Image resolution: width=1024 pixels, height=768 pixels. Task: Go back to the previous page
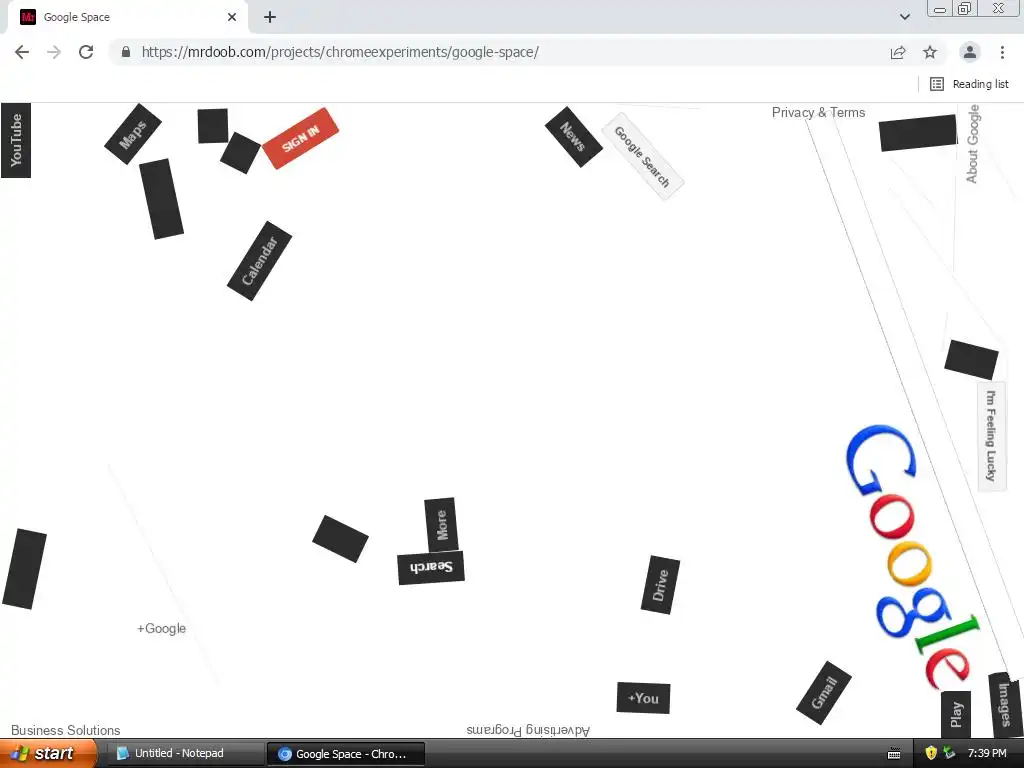tap(22, 52)
